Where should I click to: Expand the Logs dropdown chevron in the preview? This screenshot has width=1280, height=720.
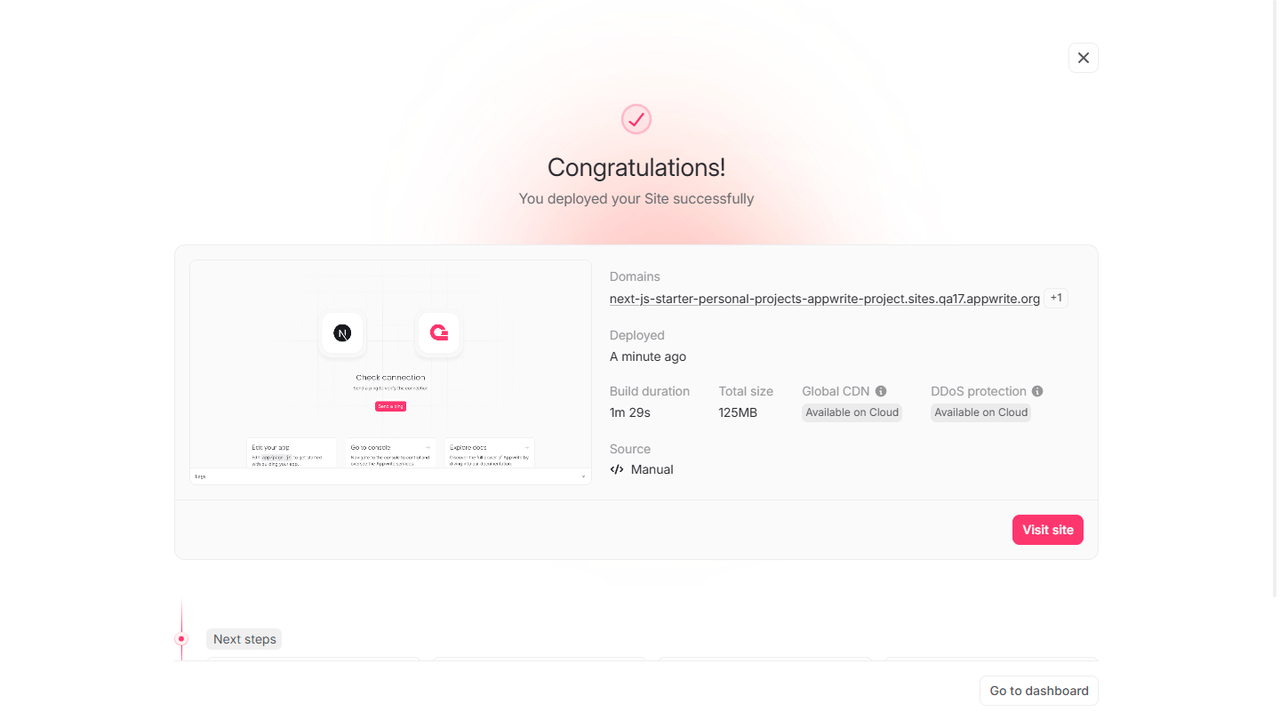[584, 476]
